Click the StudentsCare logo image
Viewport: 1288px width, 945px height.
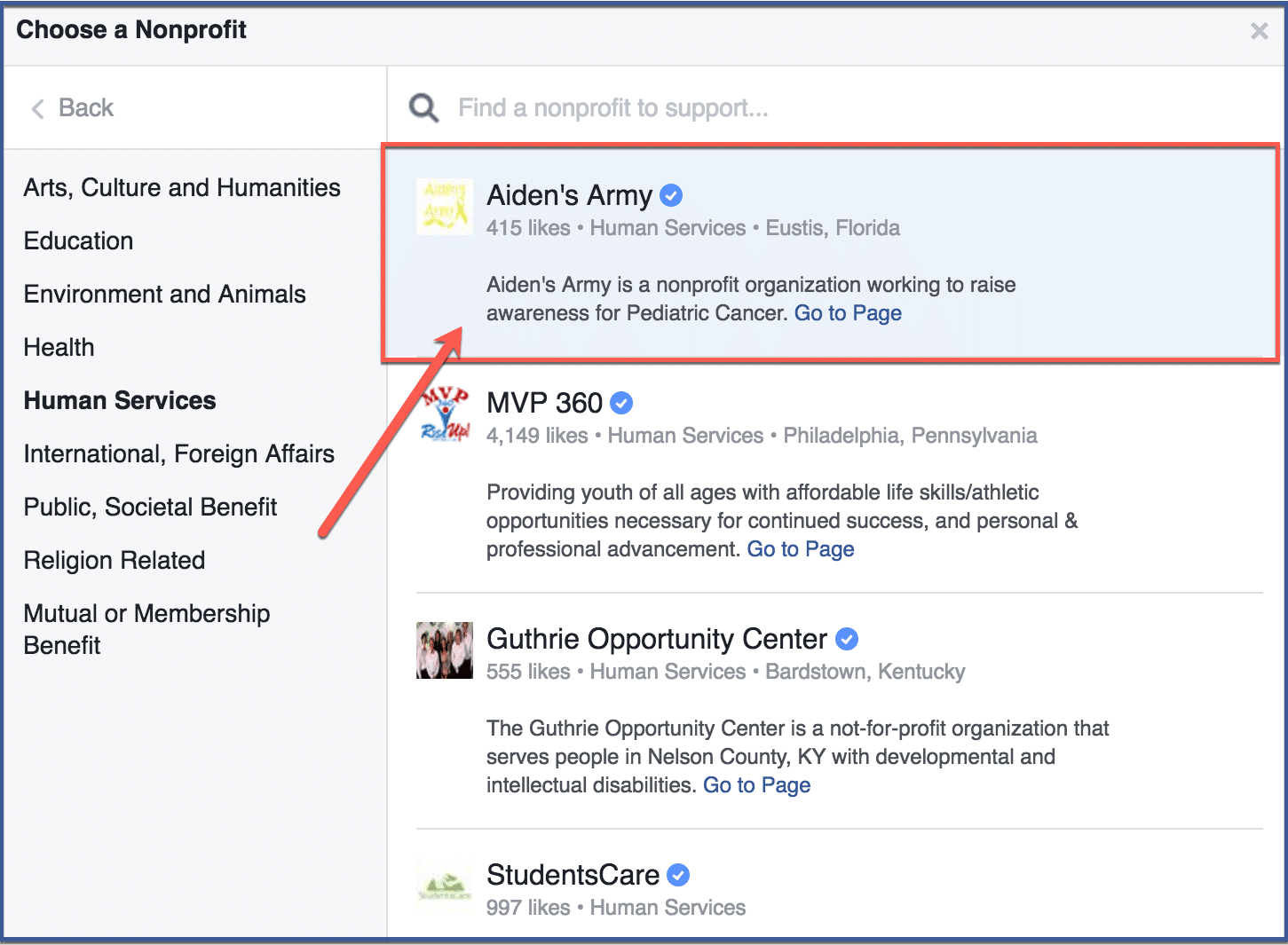pyautogui.click(x=444, y=886)
